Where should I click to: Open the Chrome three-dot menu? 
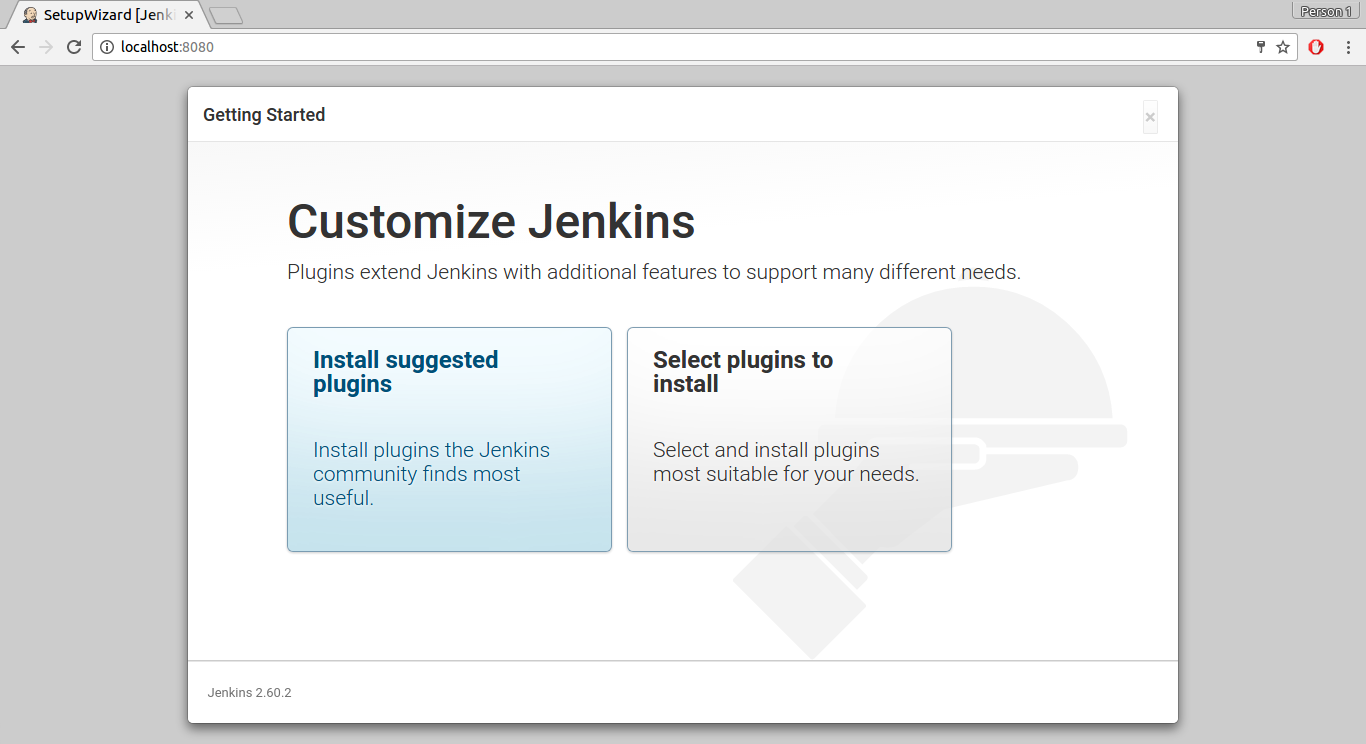pos(1348,47)
